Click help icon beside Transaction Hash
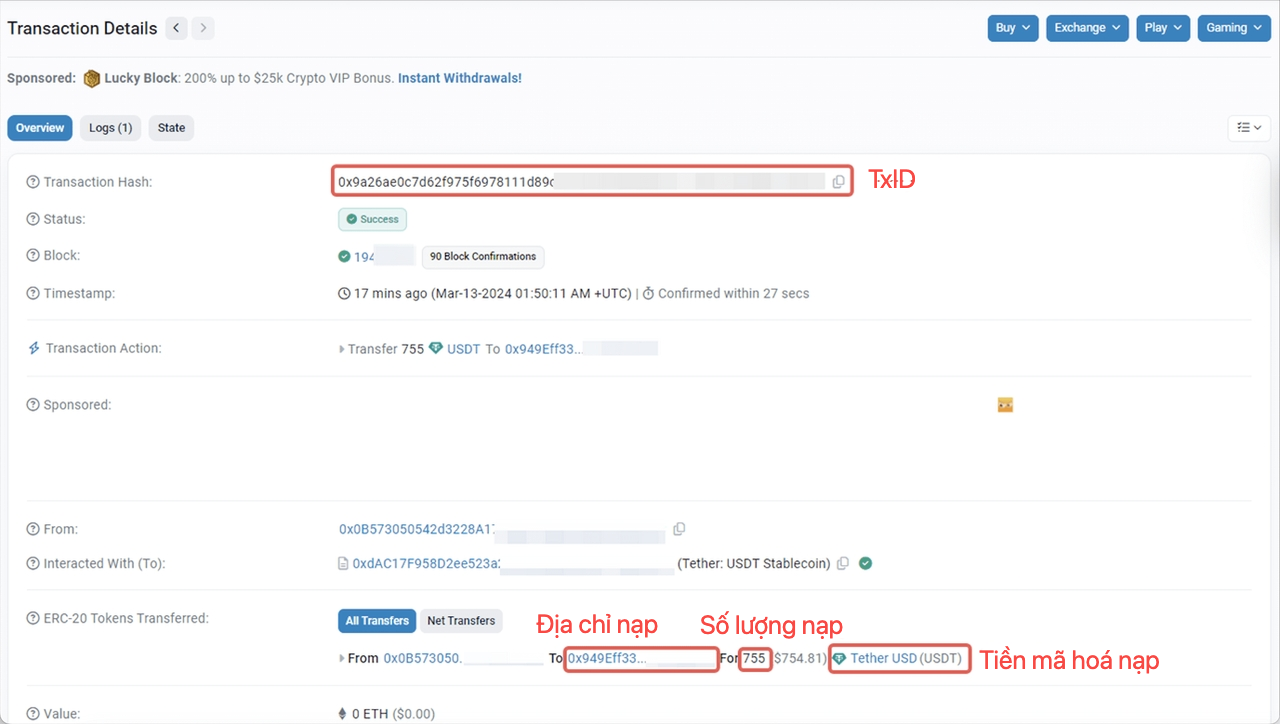 (33, 182)
